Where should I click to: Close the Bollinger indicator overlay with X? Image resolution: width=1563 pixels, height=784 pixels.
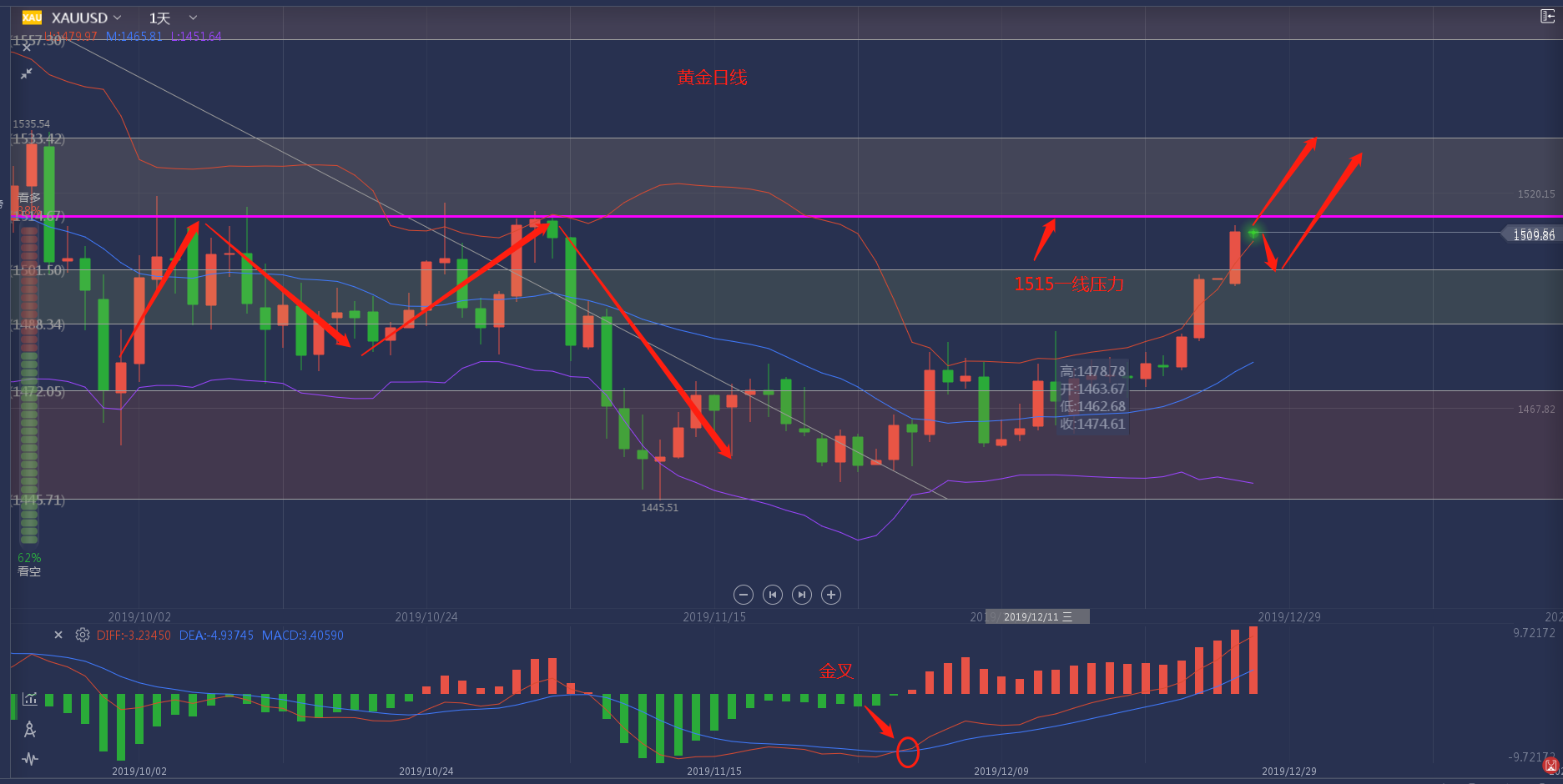27,48
